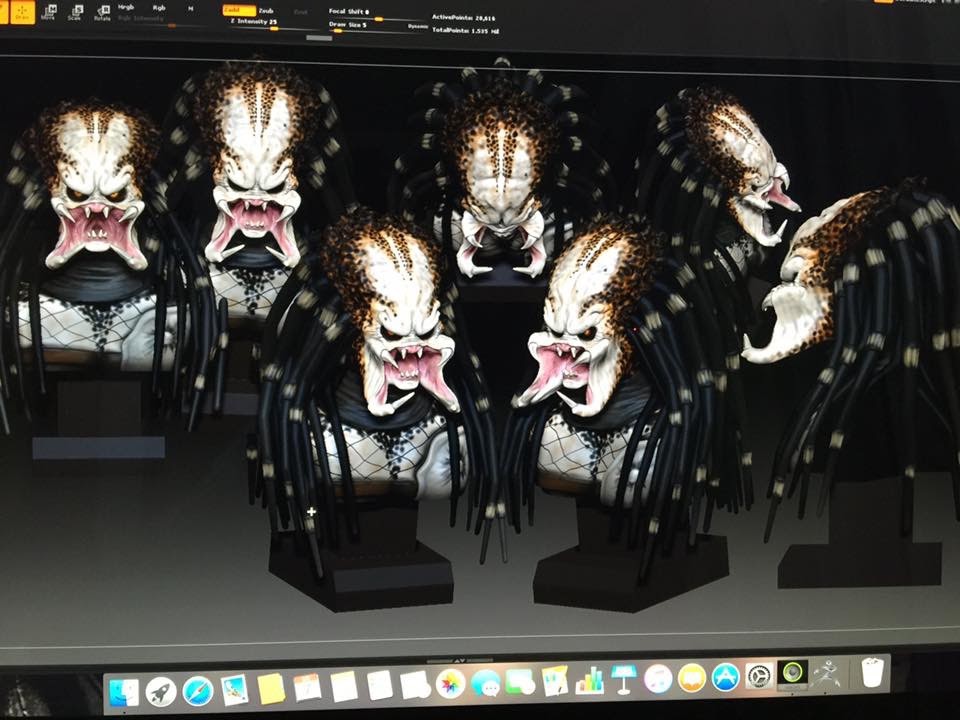The image size is (960, 720).
Task: Open System Preferences from the dock
Action: coord(760,677)
